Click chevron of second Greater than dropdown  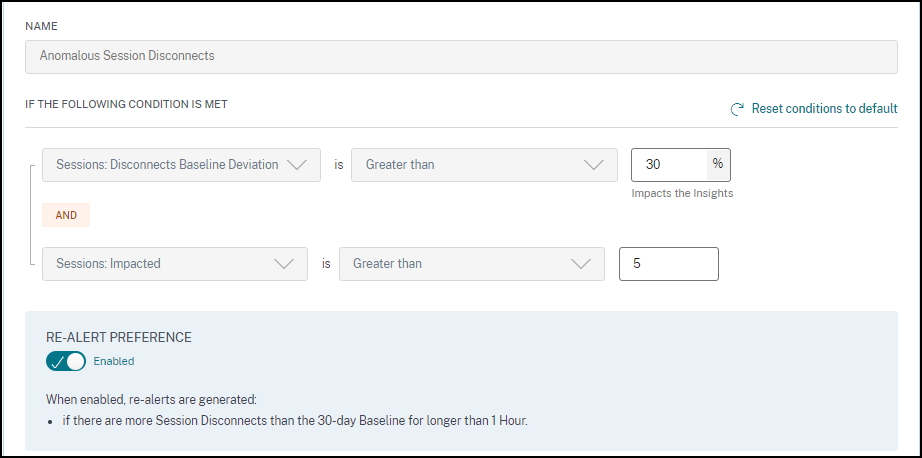tap(580, 264)
